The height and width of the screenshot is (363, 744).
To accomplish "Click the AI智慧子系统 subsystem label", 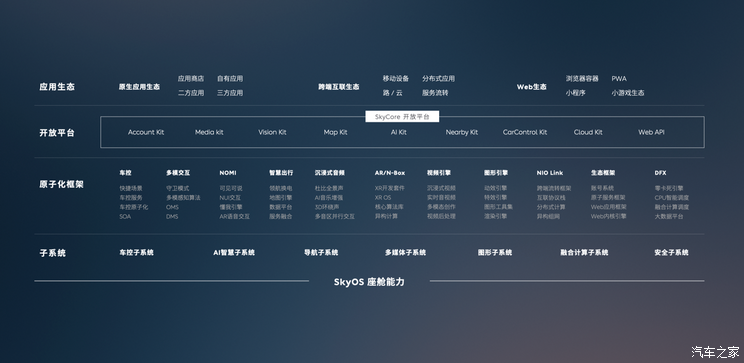I will (234, 253).
